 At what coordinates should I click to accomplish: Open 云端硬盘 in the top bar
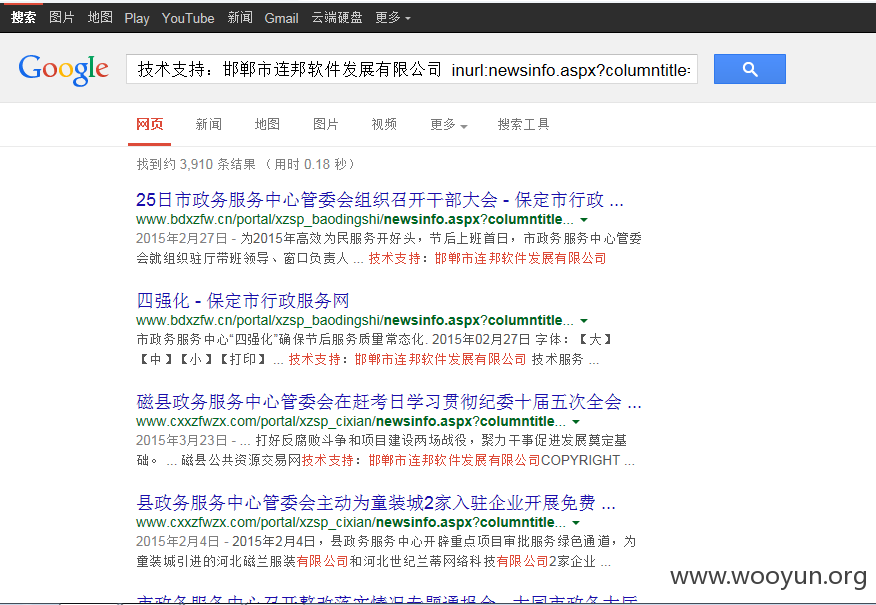point(337,17)
